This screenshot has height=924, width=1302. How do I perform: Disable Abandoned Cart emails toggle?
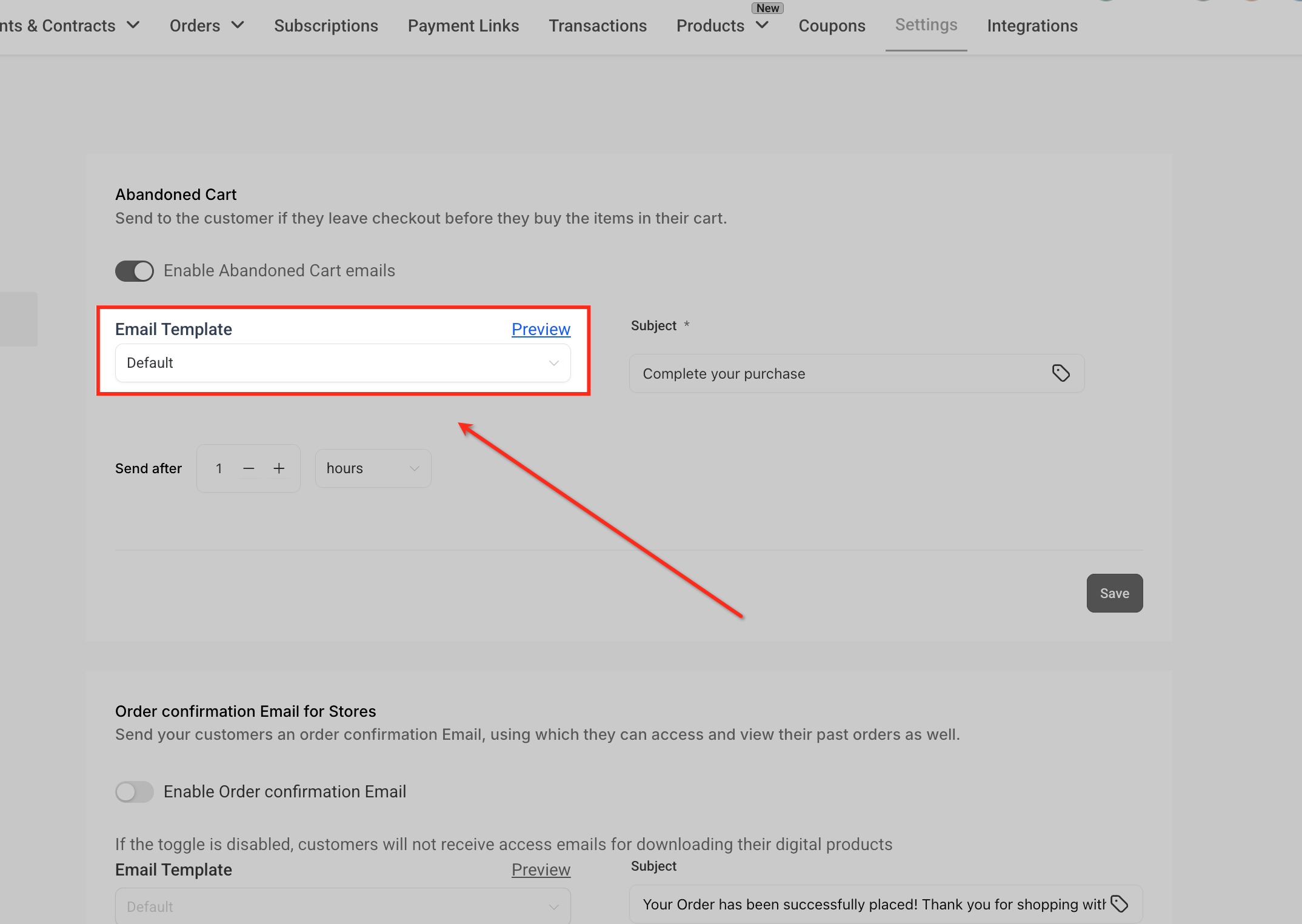135,271
